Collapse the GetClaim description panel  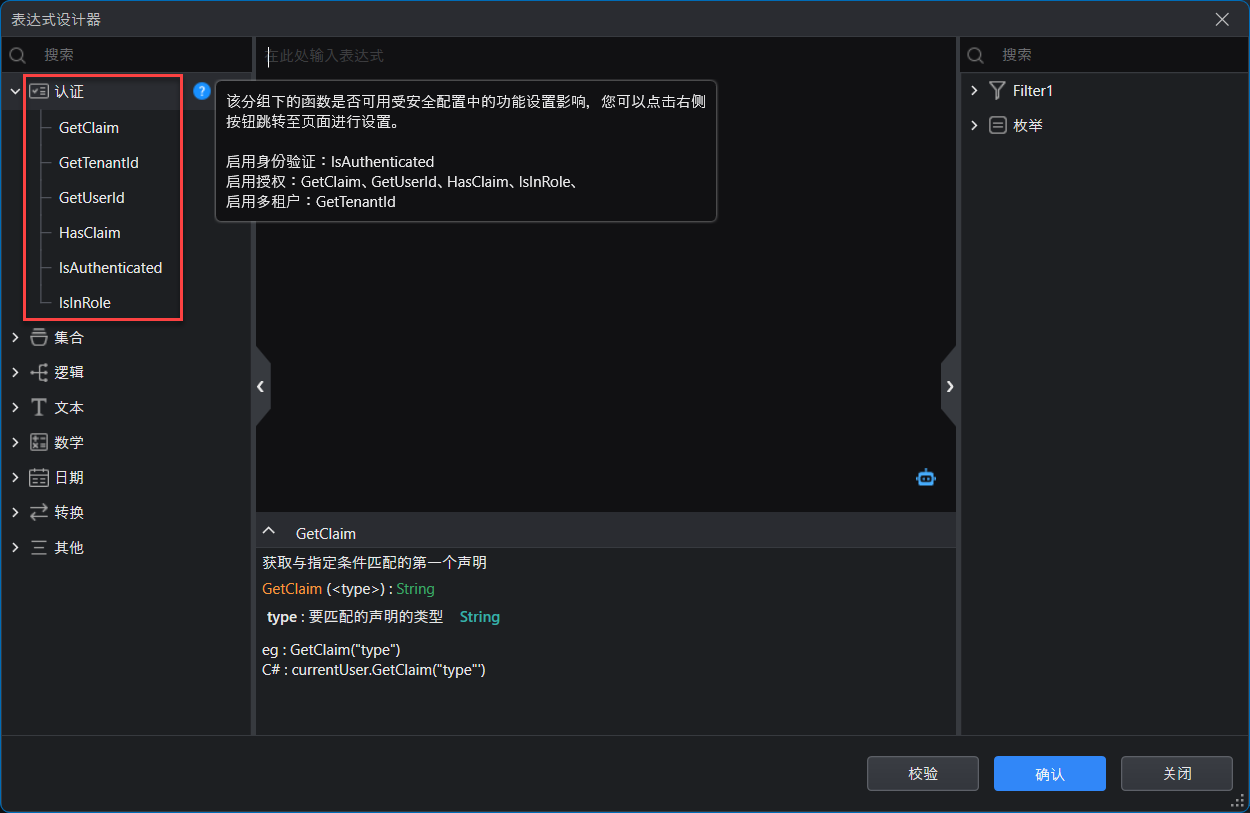[x=268, y=532]
